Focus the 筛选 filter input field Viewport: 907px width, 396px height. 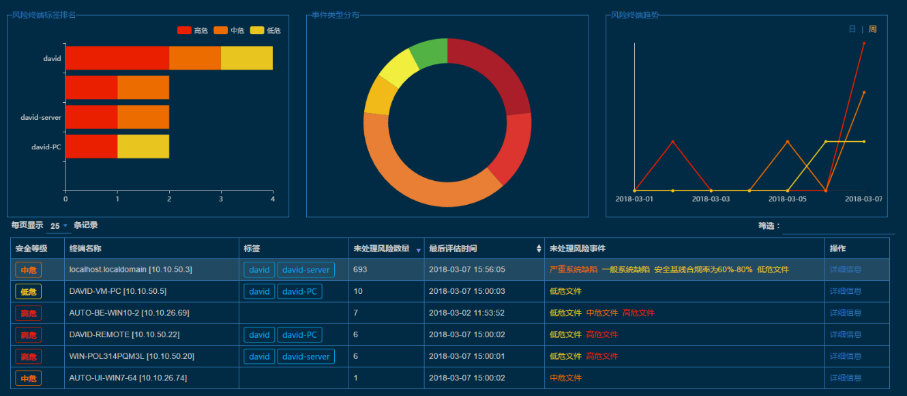pyautogui.click(x=838, y=226)
